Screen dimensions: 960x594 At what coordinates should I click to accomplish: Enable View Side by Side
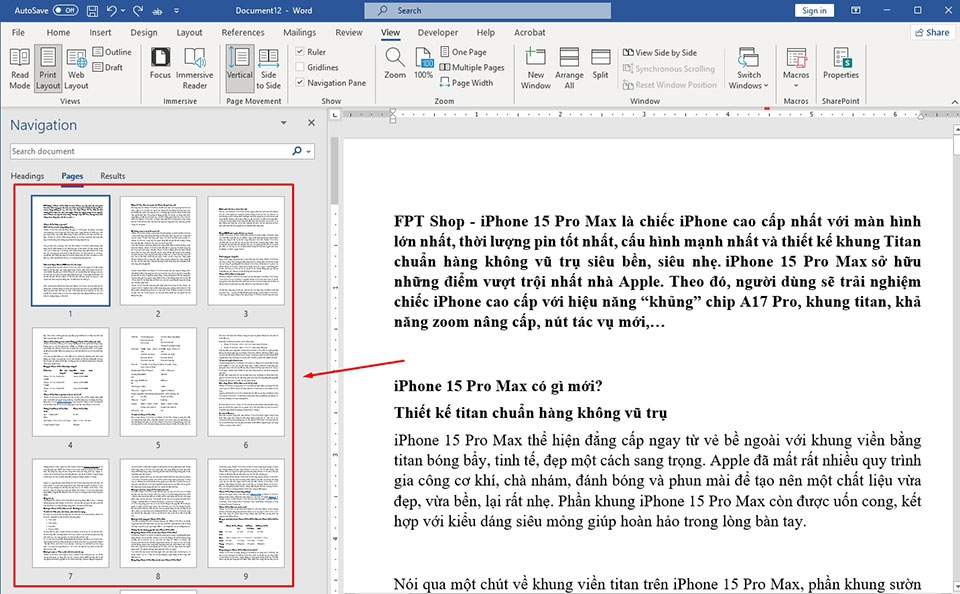coord(660,53)
